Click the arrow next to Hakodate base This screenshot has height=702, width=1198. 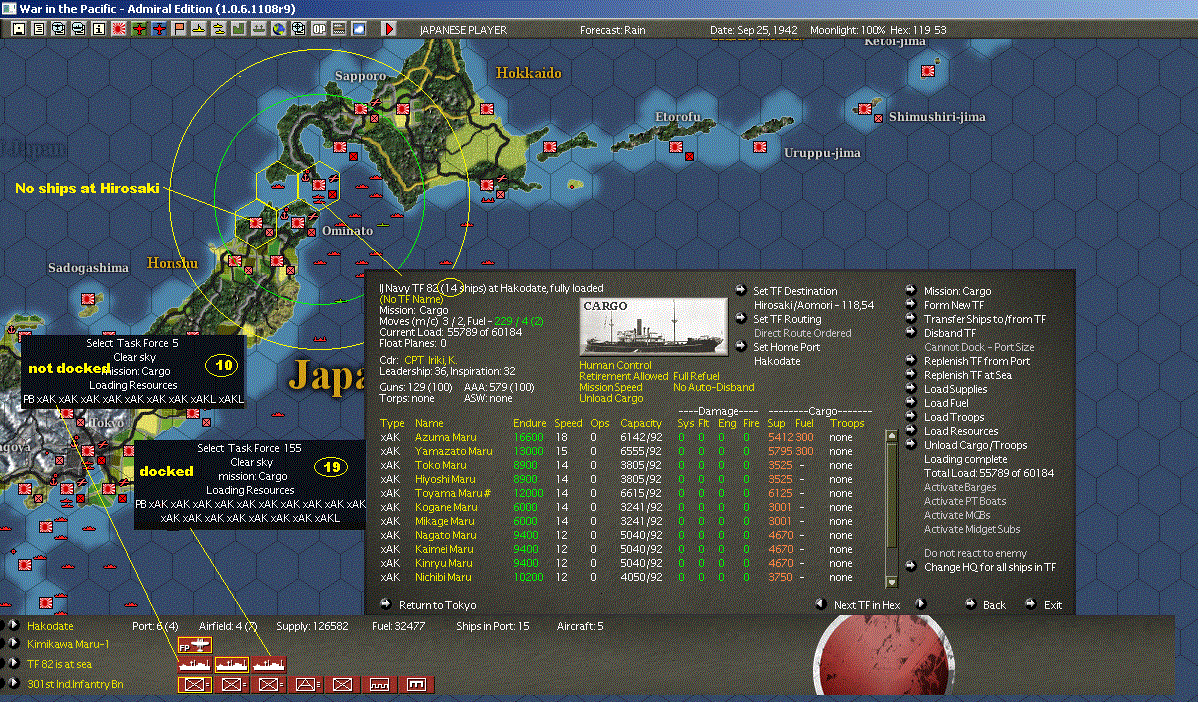point(13,626)
